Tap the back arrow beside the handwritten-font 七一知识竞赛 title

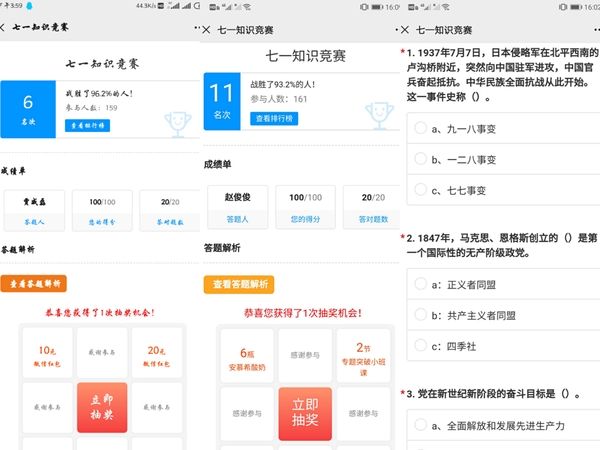pos(6,29)
